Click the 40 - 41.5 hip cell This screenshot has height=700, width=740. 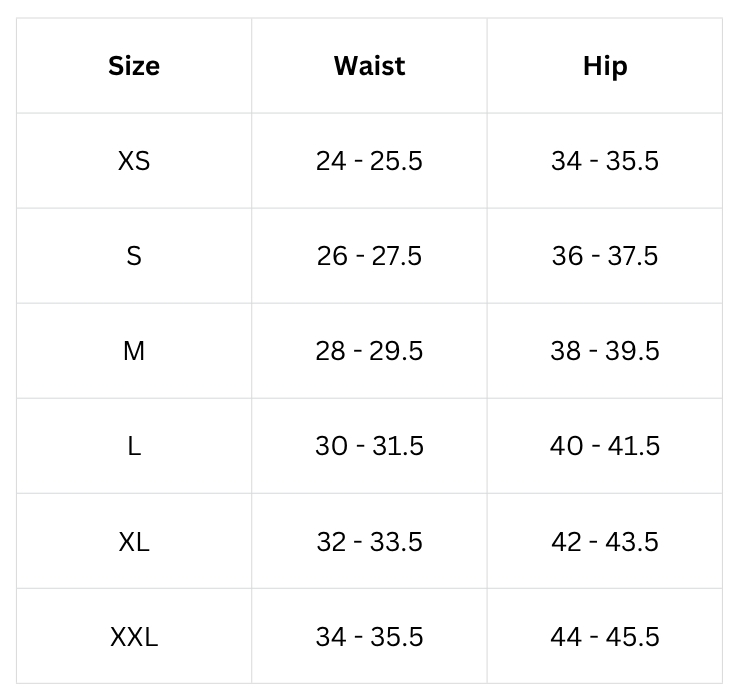(605, 446)
